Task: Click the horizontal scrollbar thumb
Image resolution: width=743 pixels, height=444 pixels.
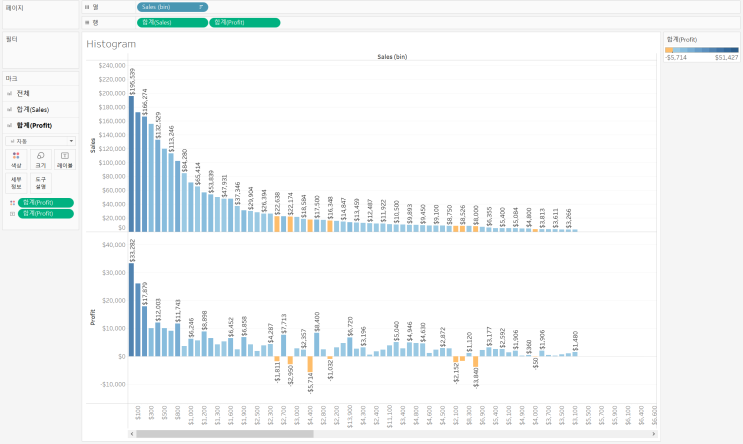Action: tap(225, 434)
